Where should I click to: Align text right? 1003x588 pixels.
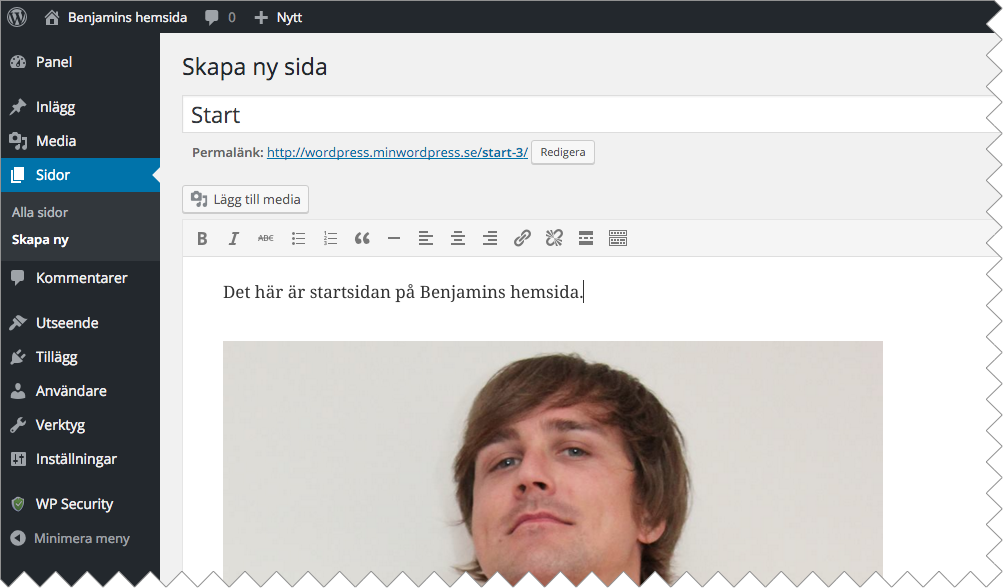point(490,239)
